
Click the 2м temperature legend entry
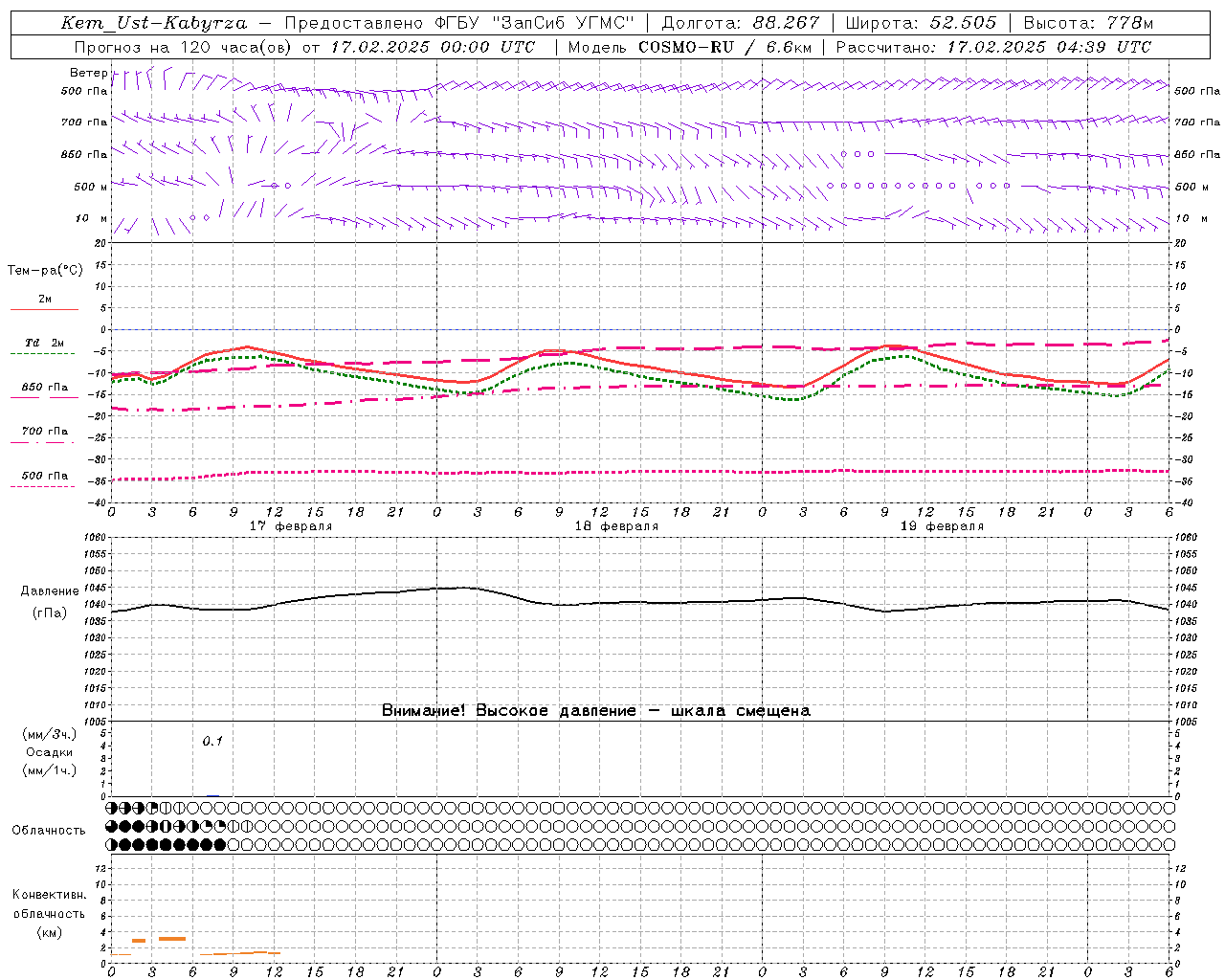(x=45, y=300)
